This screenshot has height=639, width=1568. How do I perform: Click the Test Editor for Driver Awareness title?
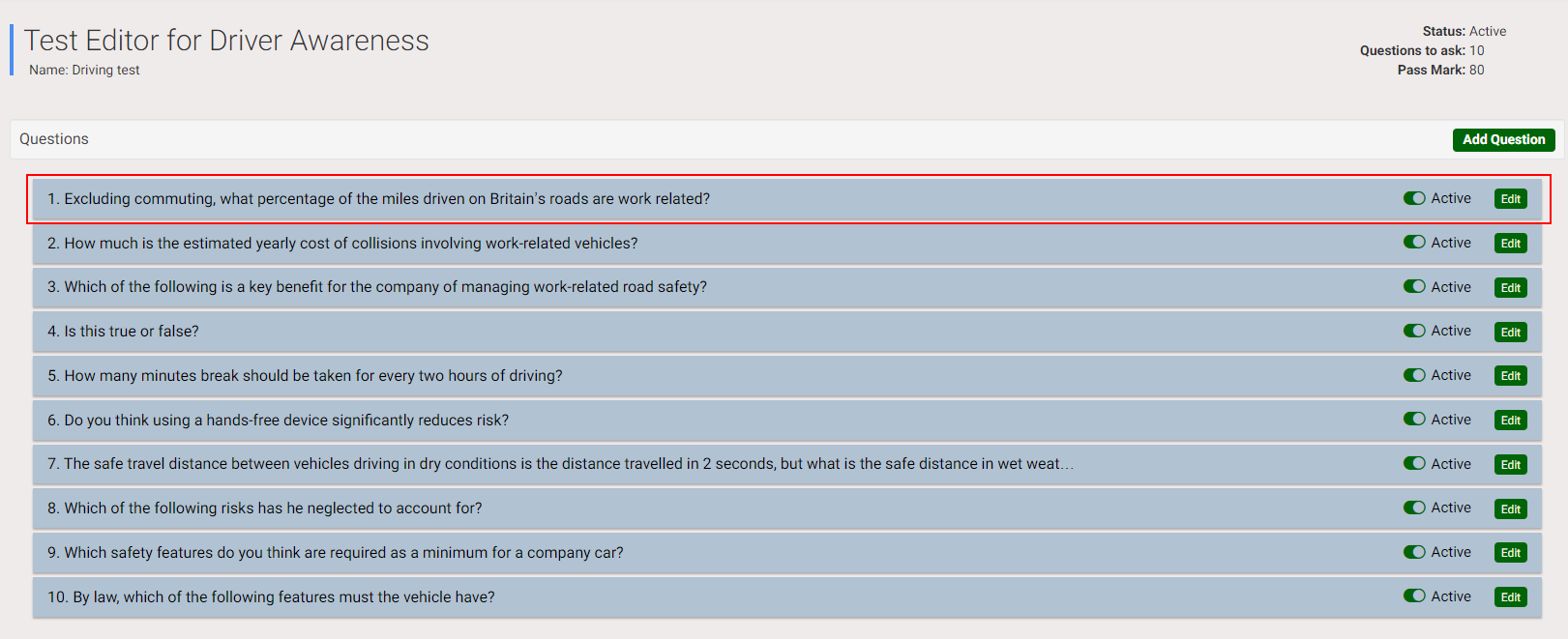(226, 41)
